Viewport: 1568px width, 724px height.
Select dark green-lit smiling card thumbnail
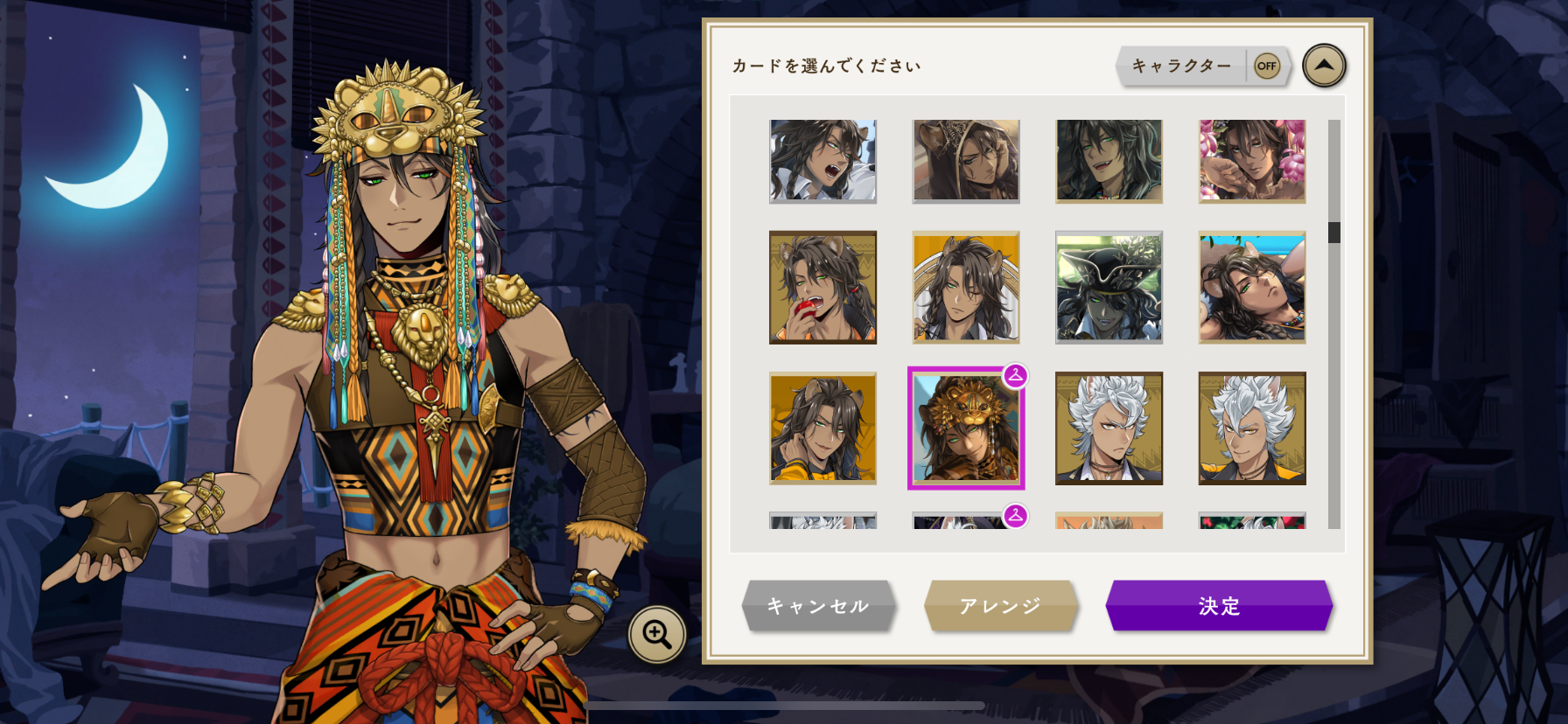(x=1109, y=162)
